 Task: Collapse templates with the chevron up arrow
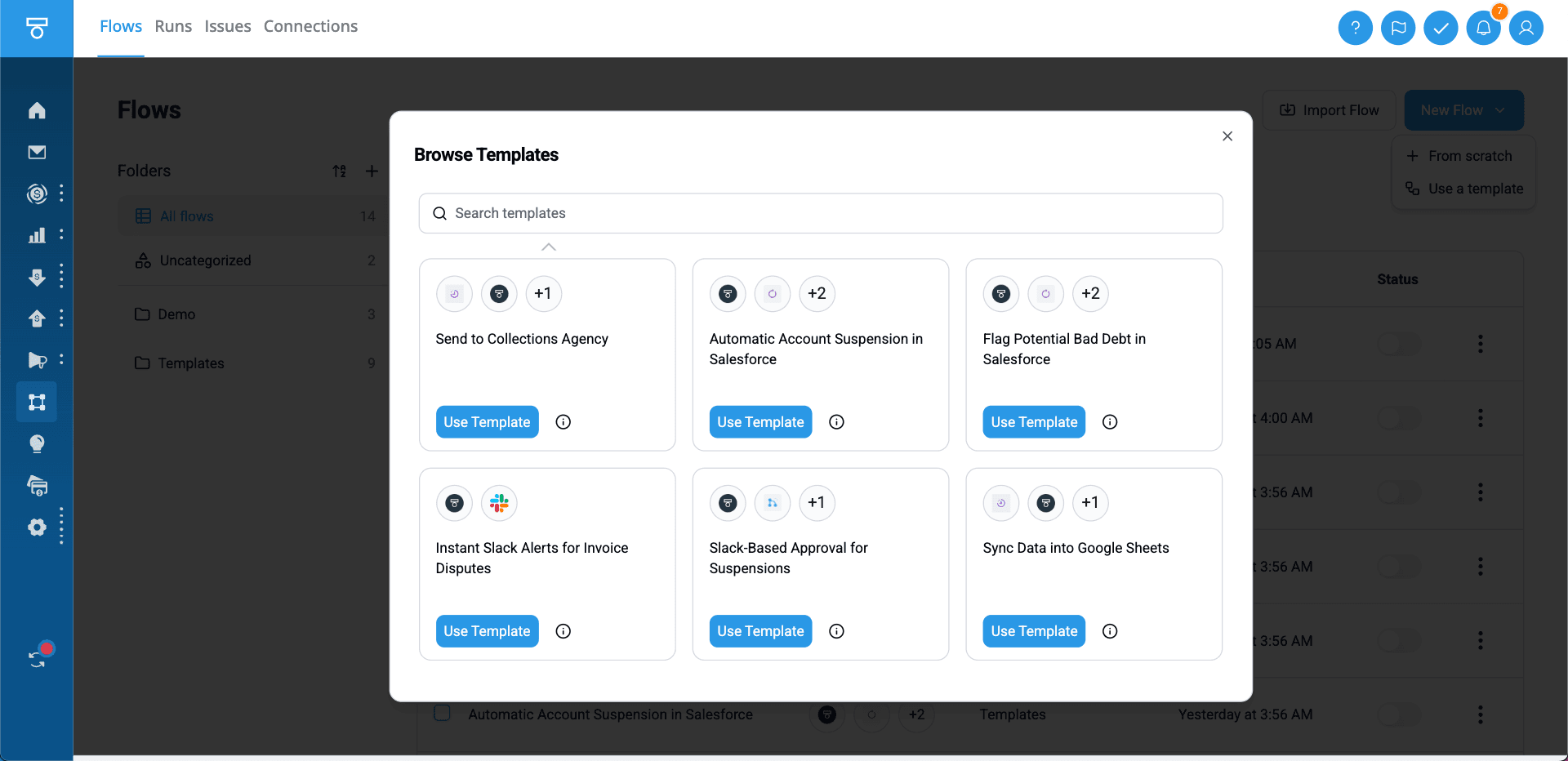(x=549, y=247)
